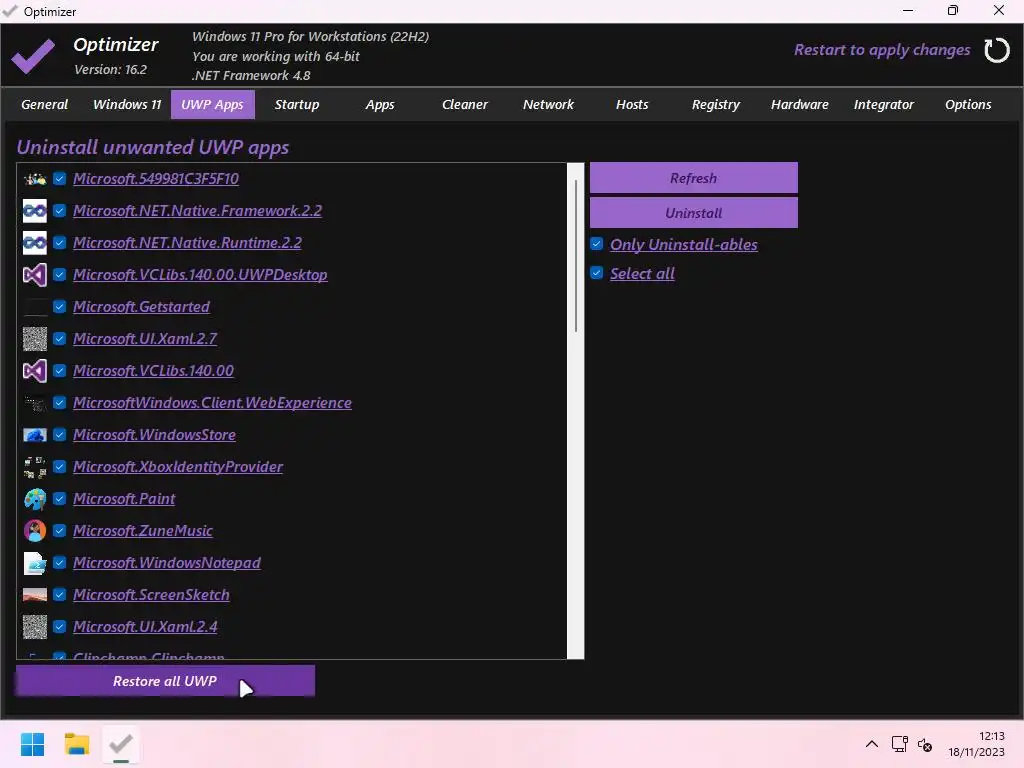This screenshot has width=1024, height=768.
Task: Switch to the General tab
Action: pos(44,104)
